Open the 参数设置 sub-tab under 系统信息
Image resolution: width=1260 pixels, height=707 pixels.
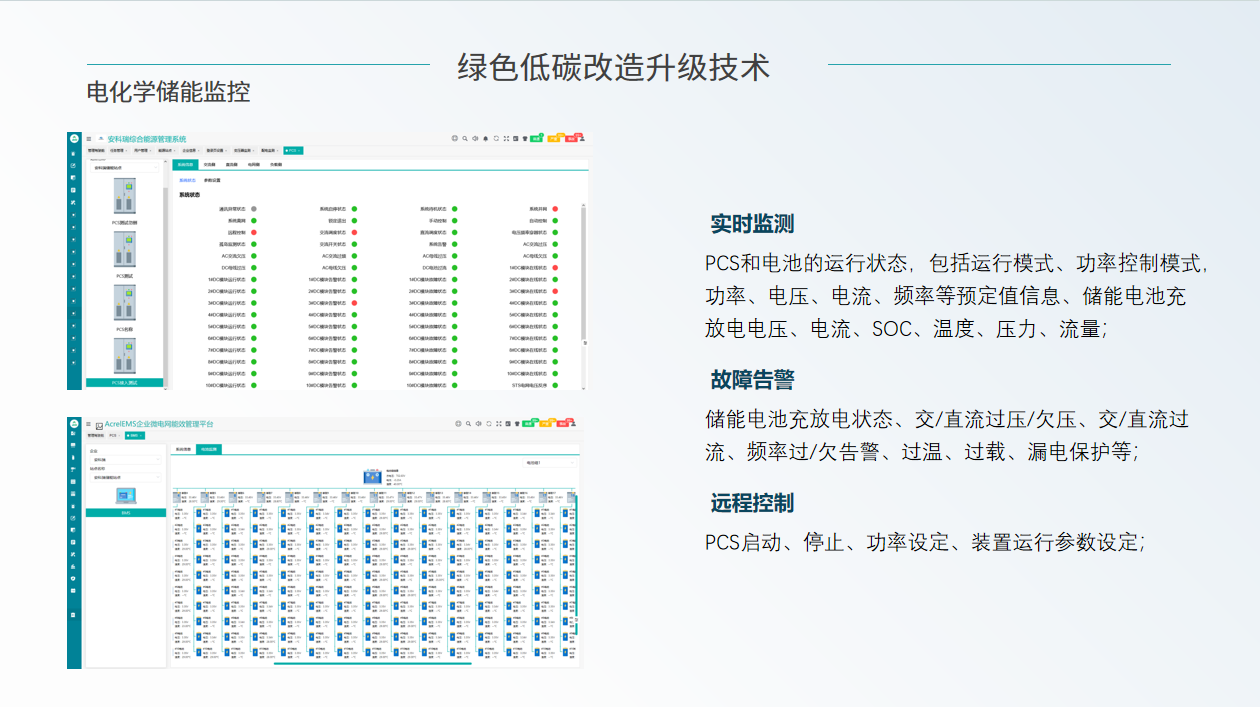pyautogui.click(x=213, y=180)
